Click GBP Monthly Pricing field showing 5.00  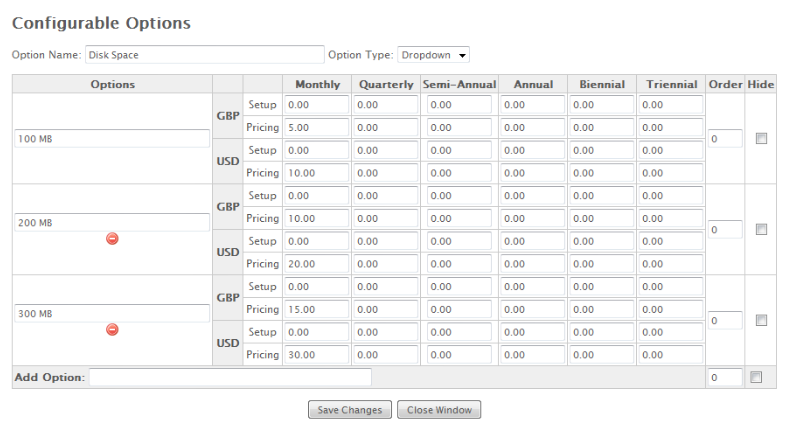tap(316, 128)
